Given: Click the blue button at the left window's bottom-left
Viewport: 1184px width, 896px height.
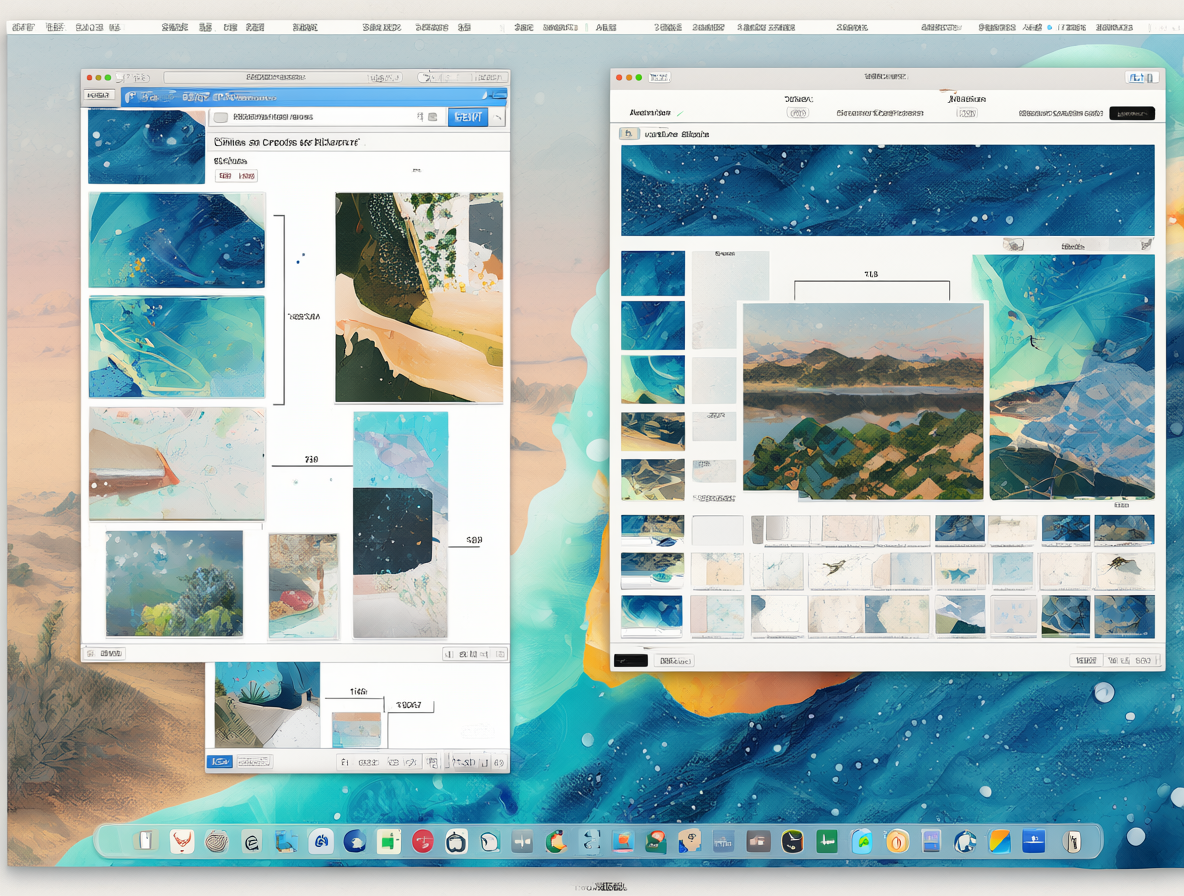Looking at the screenshot, I should point(220,762).
